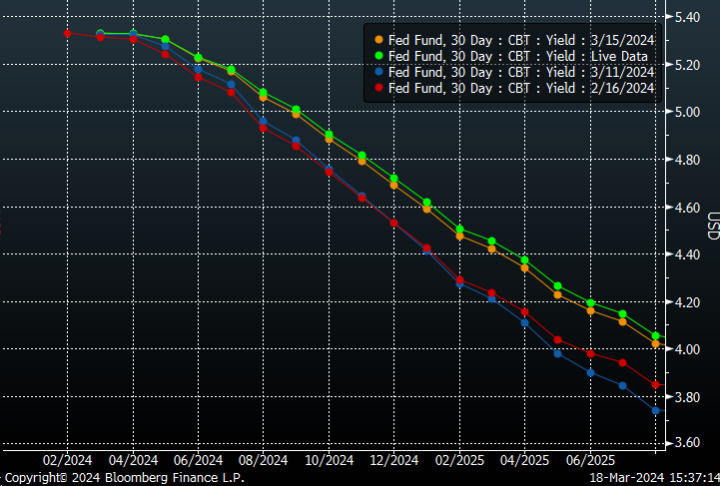Click the 10/2024 x-axis label
The image size is (720, 486).
tap(329, 460)
